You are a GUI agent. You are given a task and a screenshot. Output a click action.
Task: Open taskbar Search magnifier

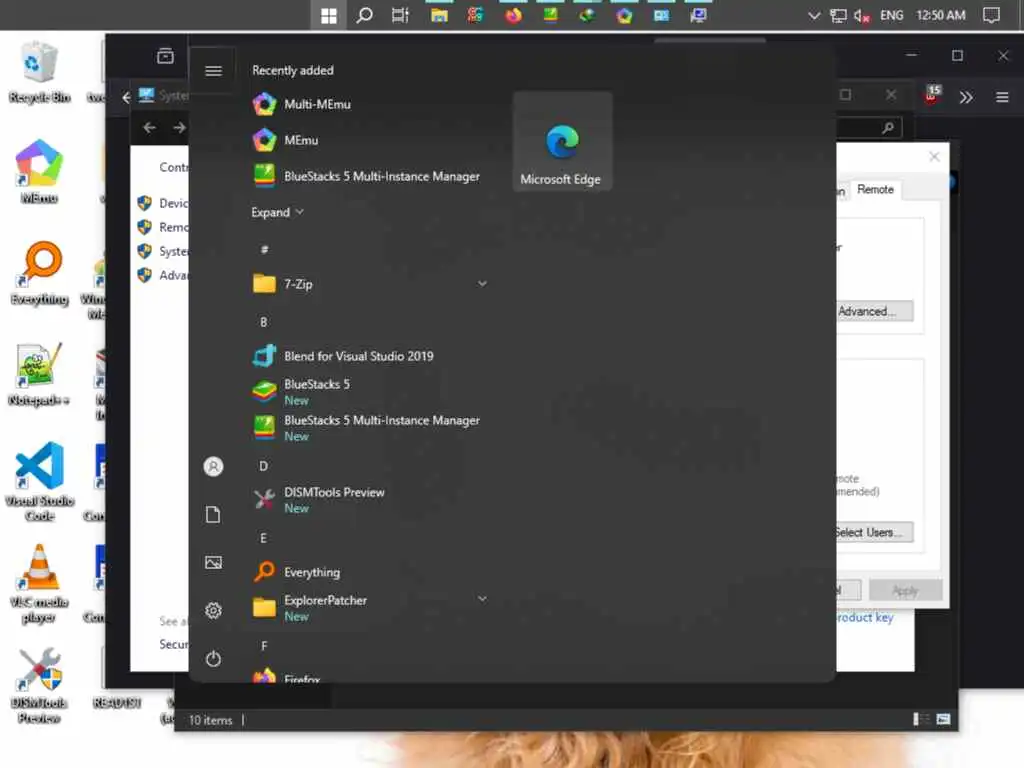(x=364, y=15)
